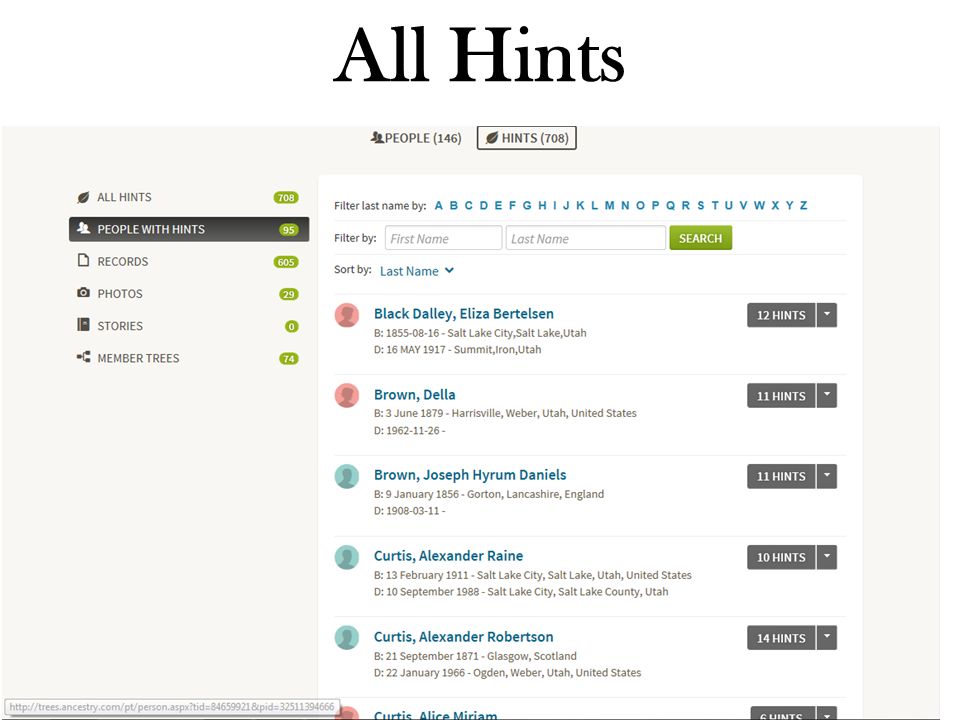Click Alexander Raine Curtis's avatar
This screenshot has width=960, height=720.
click(x=347, y=557)
